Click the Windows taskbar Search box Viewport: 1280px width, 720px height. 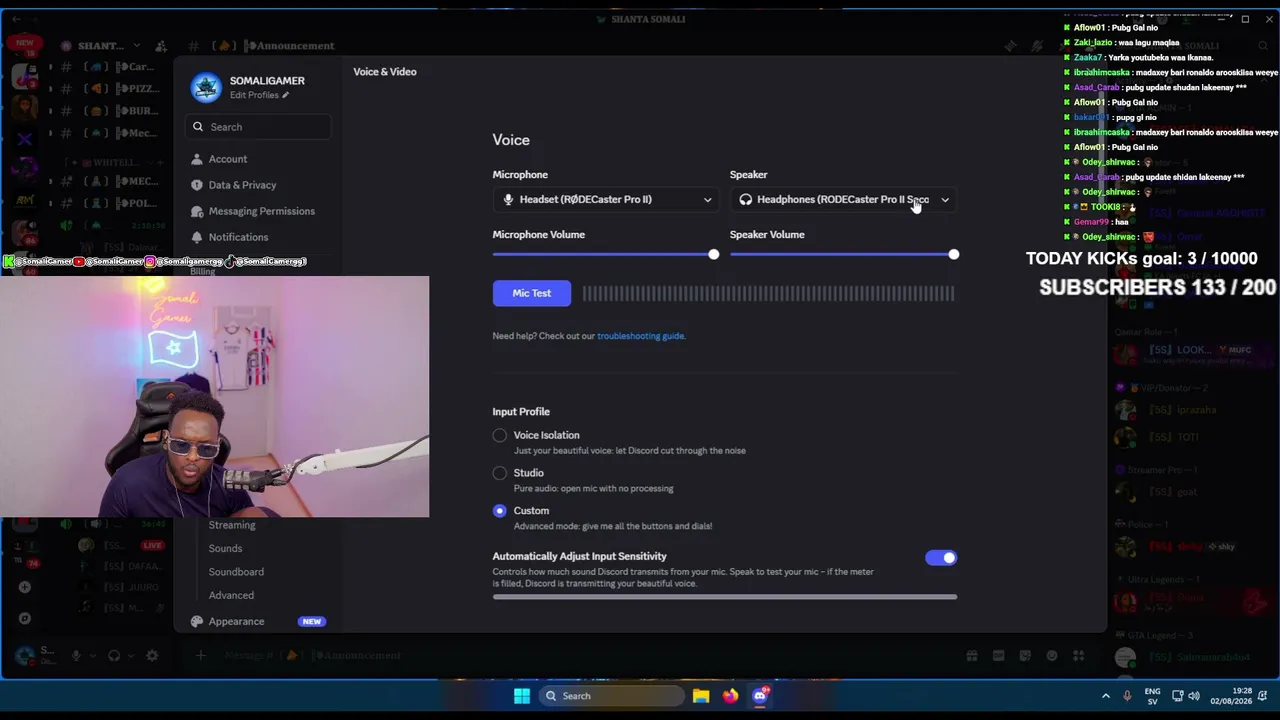click(612, 696)
